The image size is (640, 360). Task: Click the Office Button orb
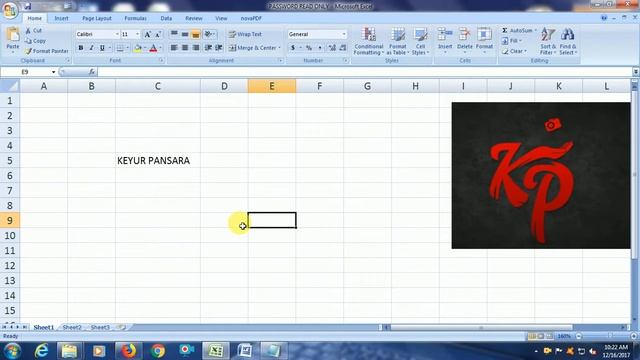(x=10, y=10)
